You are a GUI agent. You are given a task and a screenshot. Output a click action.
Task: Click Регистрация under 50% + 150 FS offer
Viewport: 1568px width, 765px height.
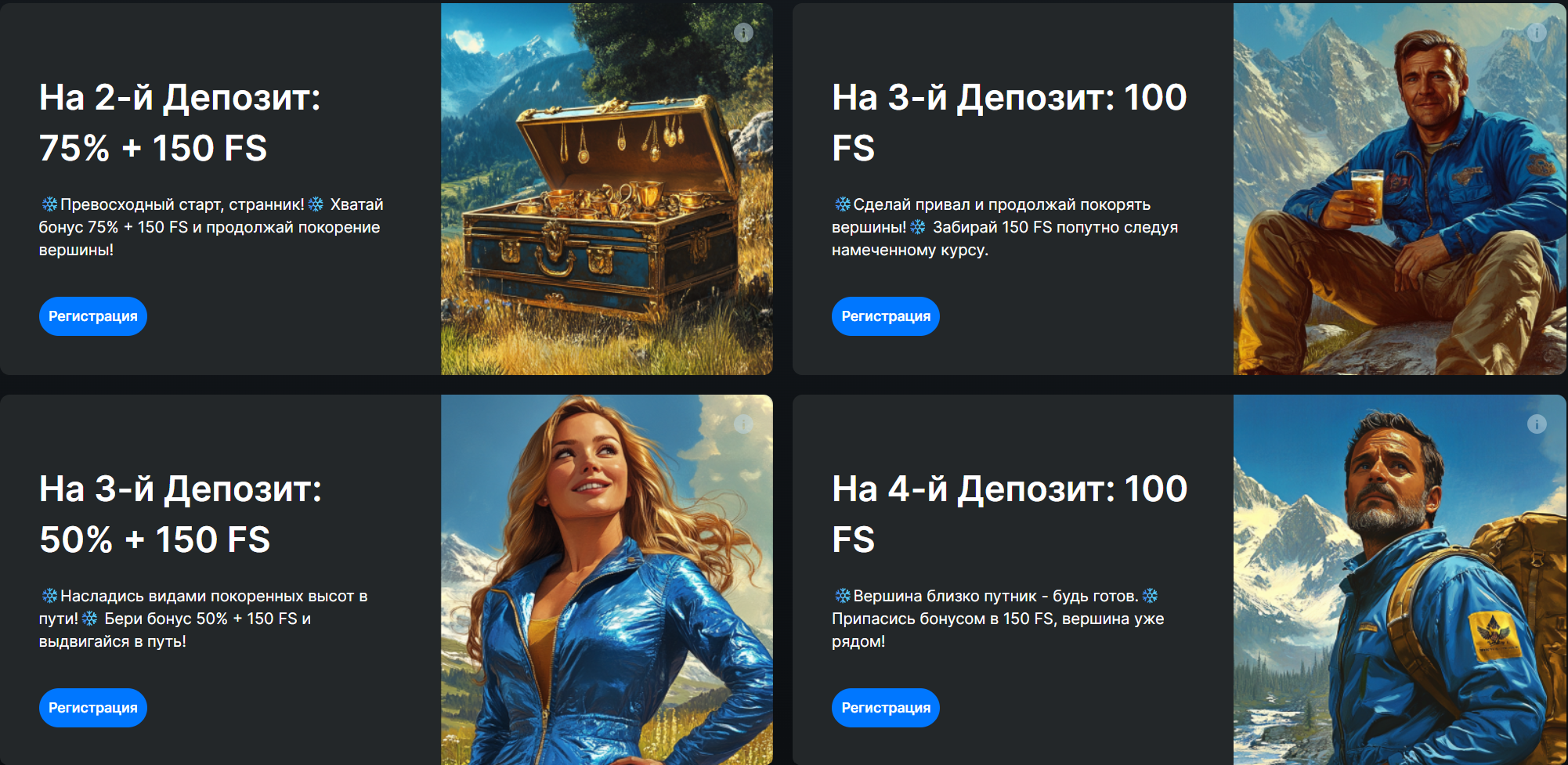point(93,708)
